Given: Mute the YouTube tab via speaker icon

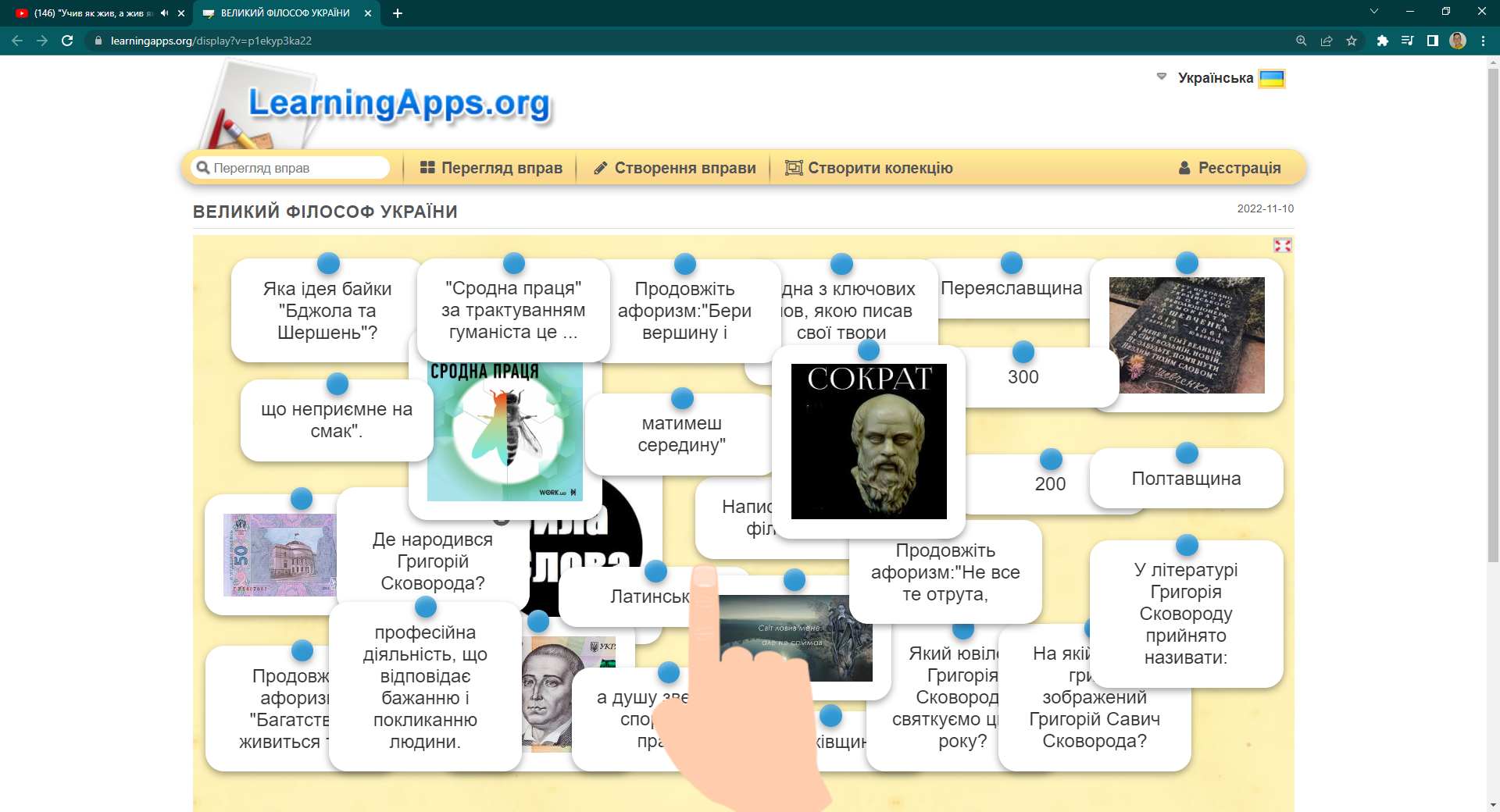Looking at the screenshot, I should pos(164,13).
